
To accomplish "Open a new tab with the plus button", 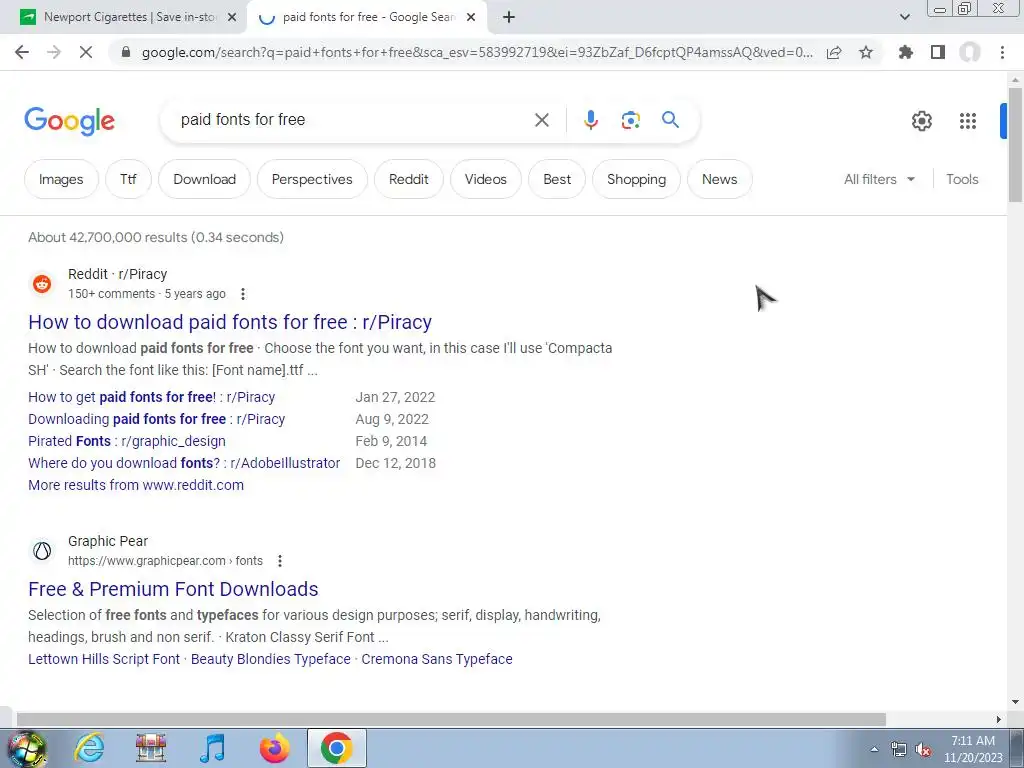I will [x=509, y=17].
